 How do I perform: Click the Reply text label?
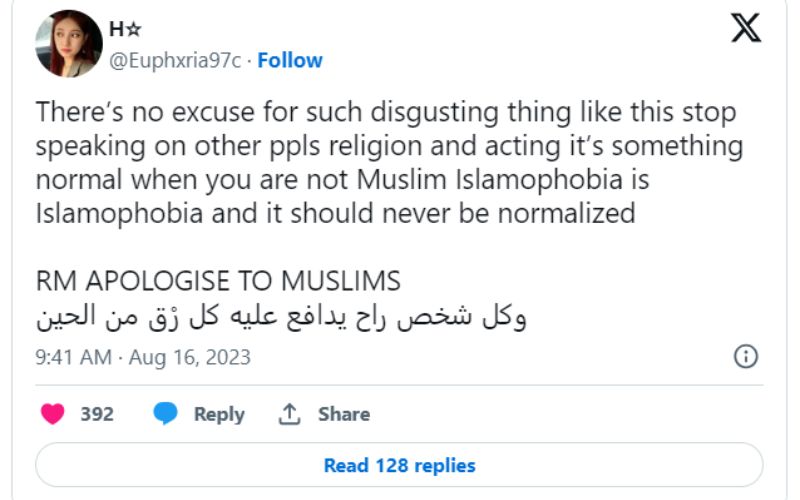click(219, 414)
